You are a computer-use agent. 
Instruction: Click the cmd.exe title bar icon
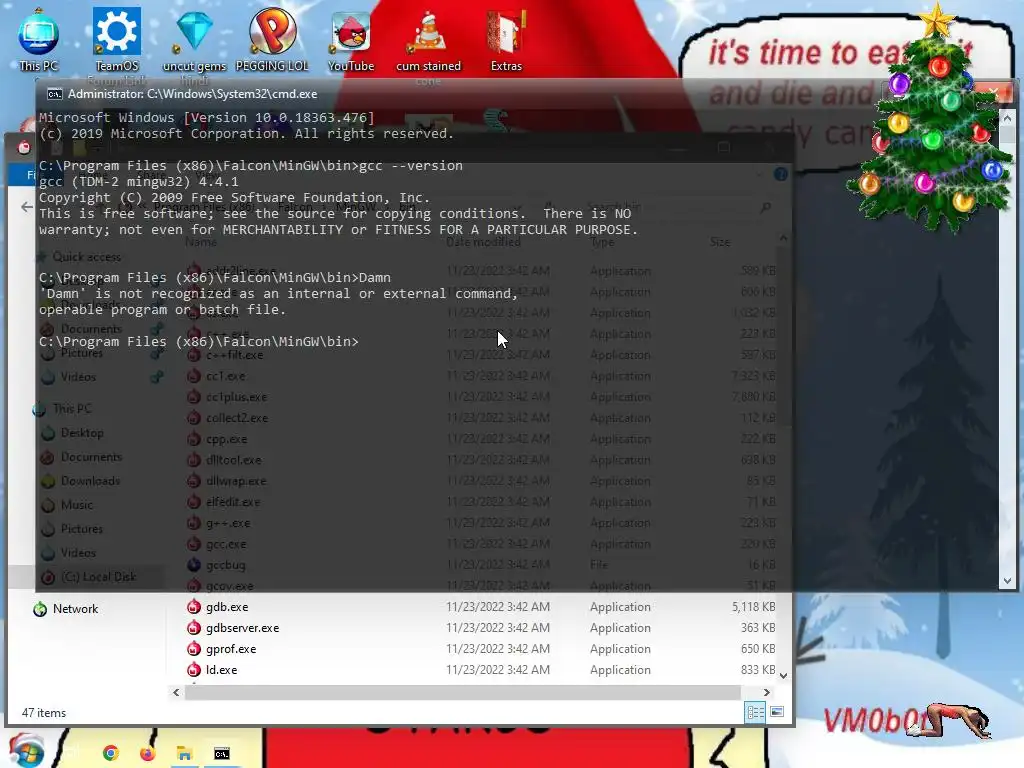pyautogui.click(x=55, y=94)
